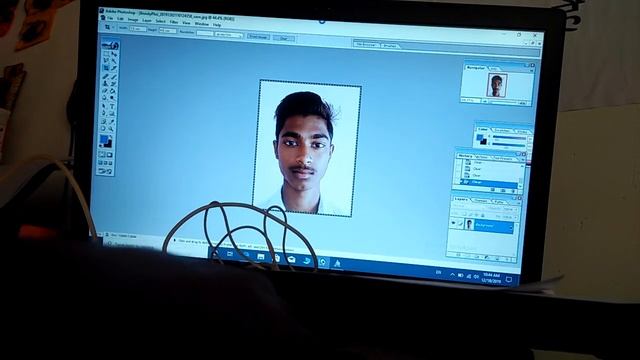Select the Clone Stamp tool
640x360 pixels.
point(106,83)
